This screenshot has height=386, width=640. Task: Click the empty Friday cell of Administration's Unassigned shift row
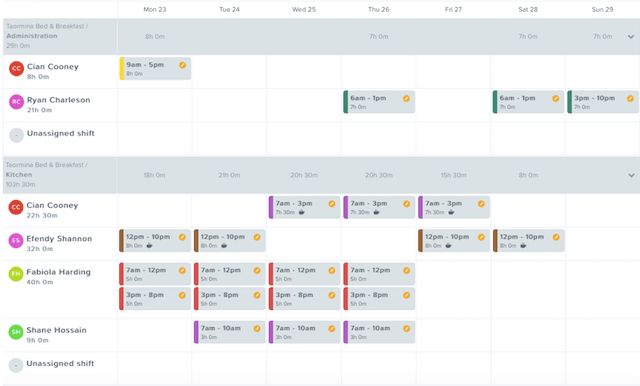click(453, 139)
